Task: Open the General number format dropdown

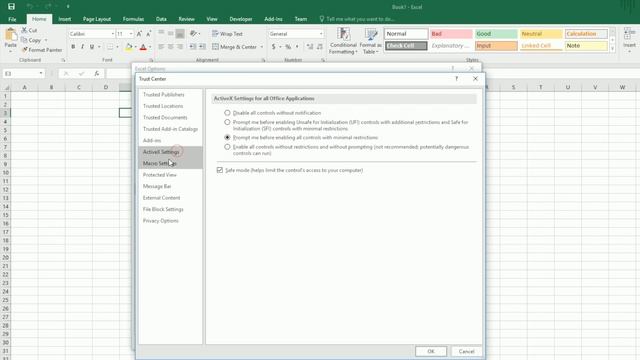Action: (321, 33)
